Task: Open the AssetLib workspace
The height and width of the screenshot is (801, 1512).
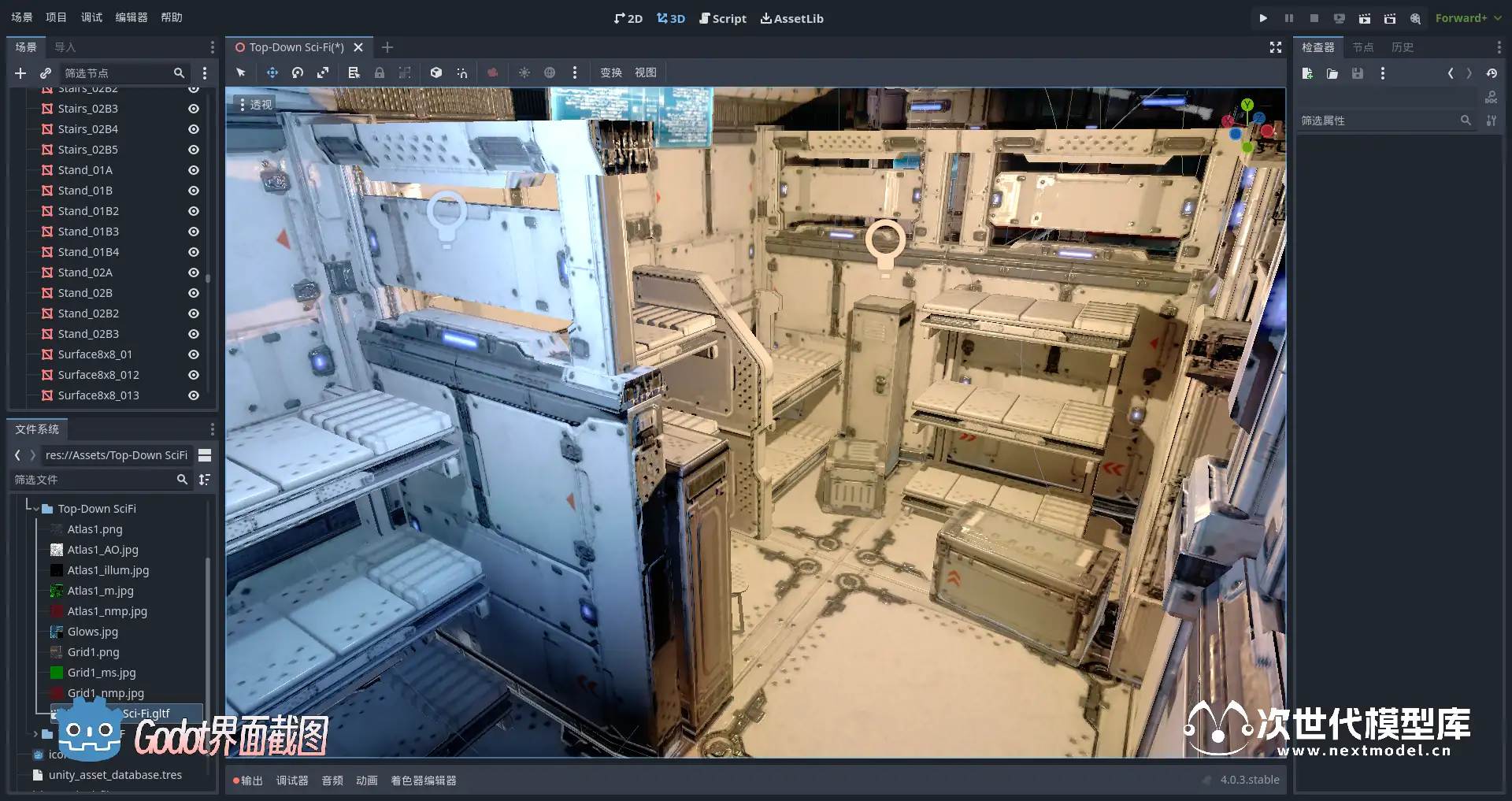Action: [x=792, y=18]
